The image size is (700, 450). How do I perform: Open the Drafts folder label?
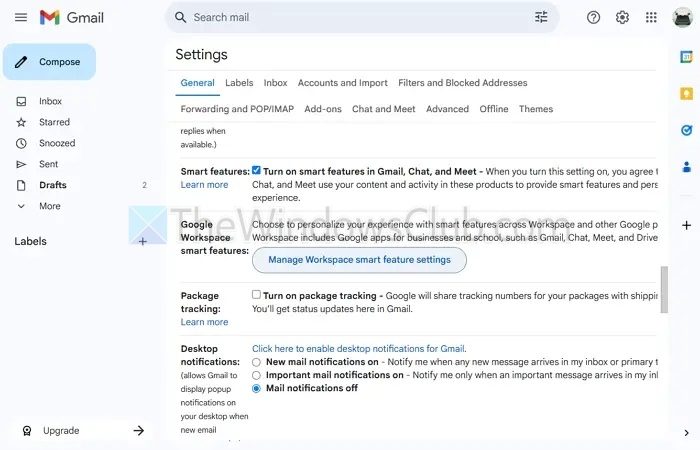click(53, 185)
